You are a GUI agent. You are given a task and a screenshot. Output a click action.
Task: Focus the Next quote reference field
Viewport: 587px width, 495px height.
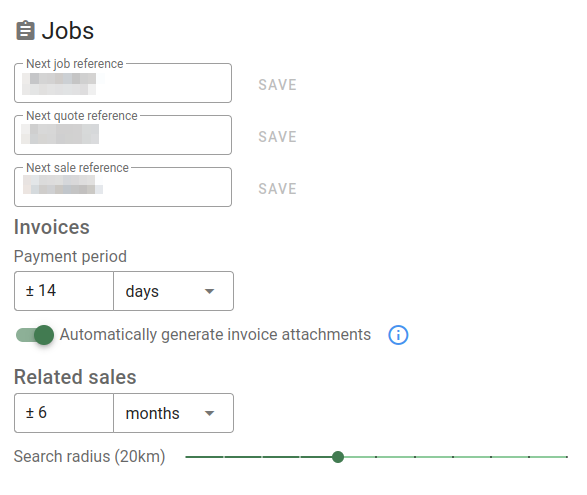pos(123,135)
